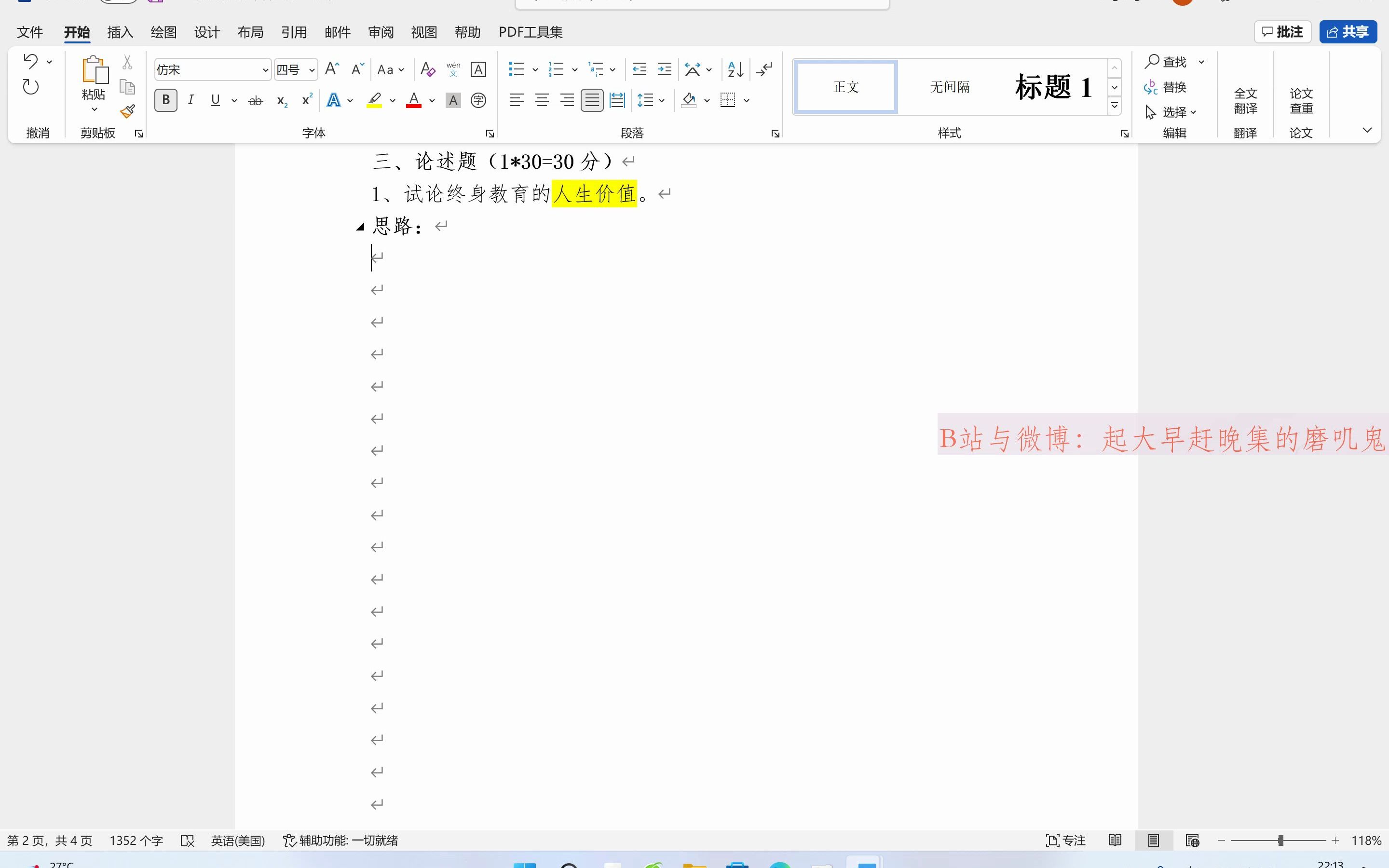Expand the bullet list dropdown arrow

[535, 69]
